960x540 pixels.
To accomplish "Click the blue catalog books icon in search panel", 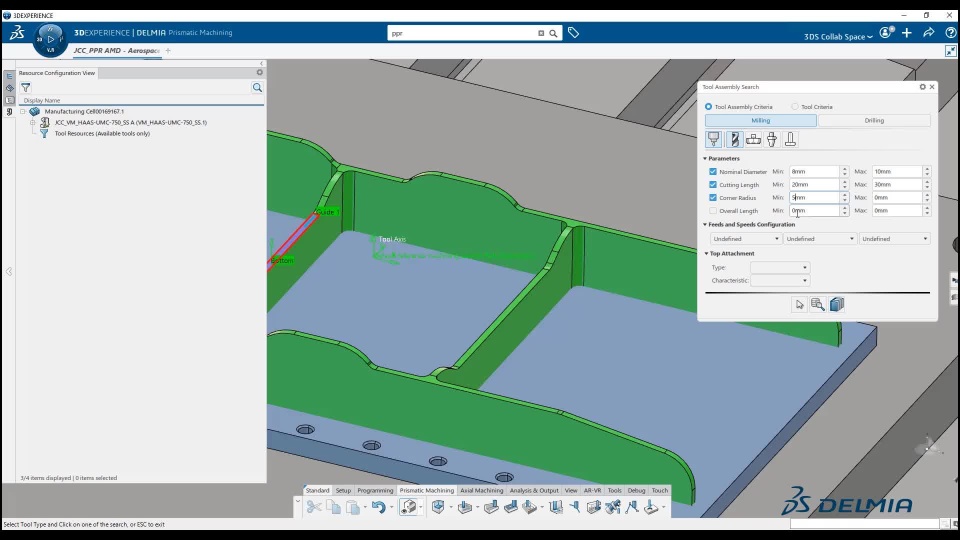I will point(837,304).
